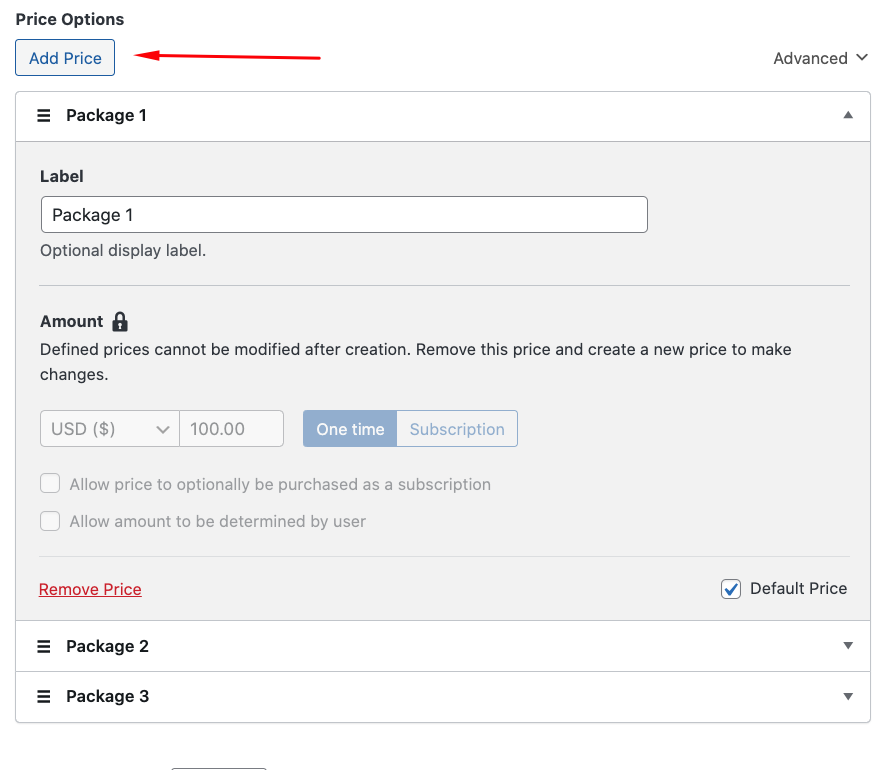
Task: Select the One time payment option
Action: (350, 429)
